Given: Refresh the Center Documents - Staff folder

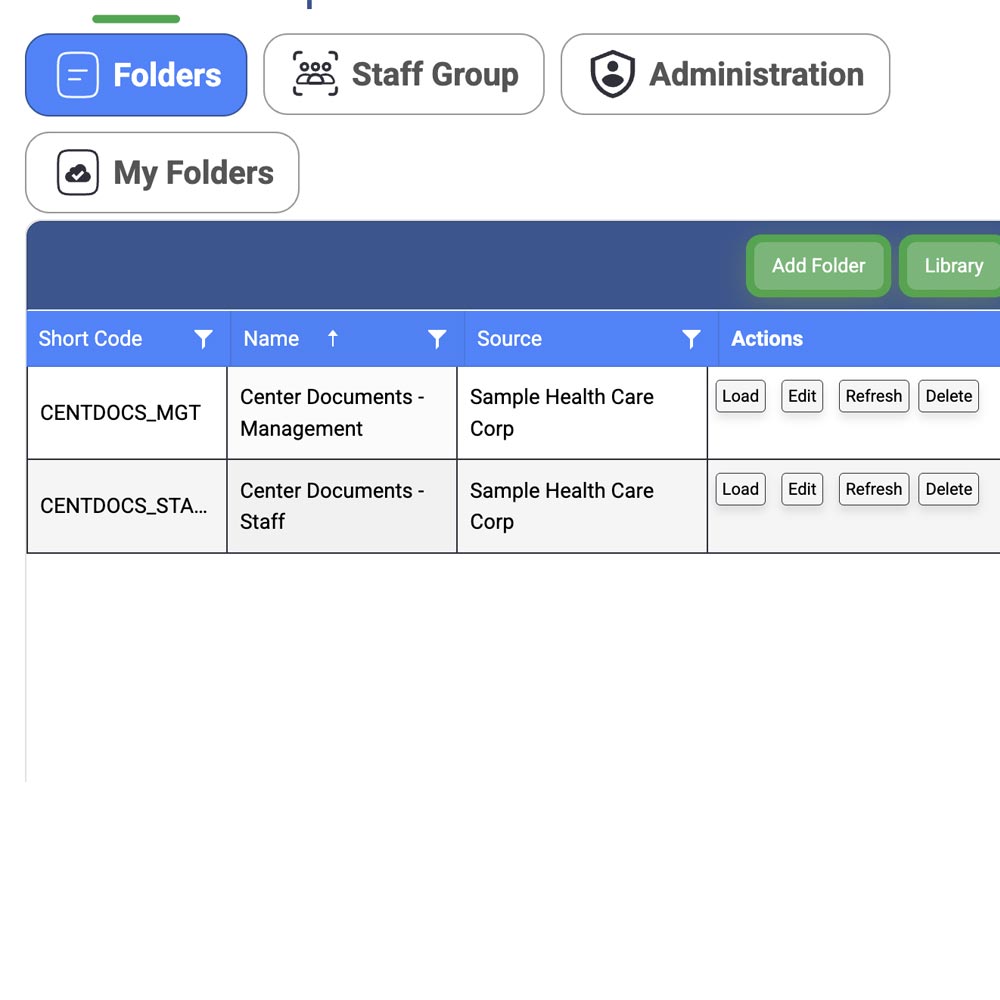Looking at the screenshot, I should click(x=874, y=489).
